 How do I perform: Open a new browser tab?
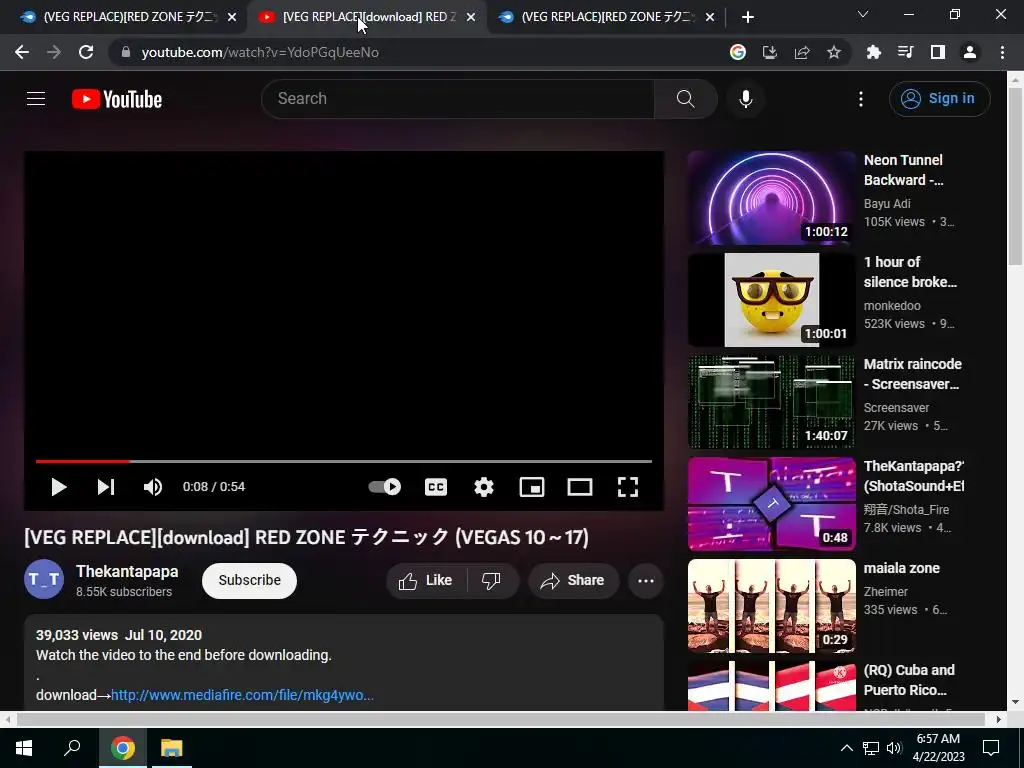[x=748, y=18]
